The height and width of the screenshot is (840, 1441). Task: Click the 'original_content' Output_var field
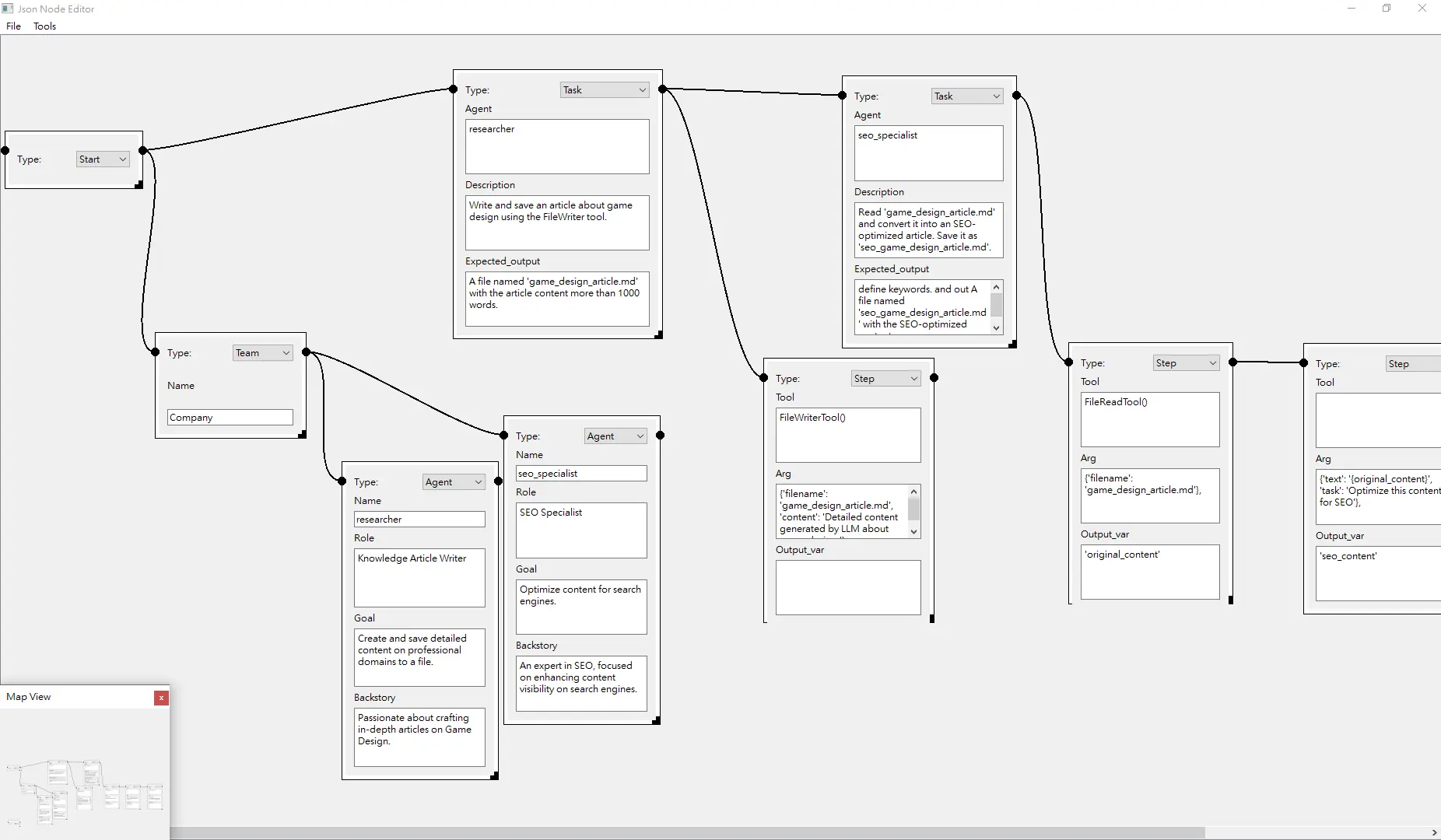pos(1149,572)
